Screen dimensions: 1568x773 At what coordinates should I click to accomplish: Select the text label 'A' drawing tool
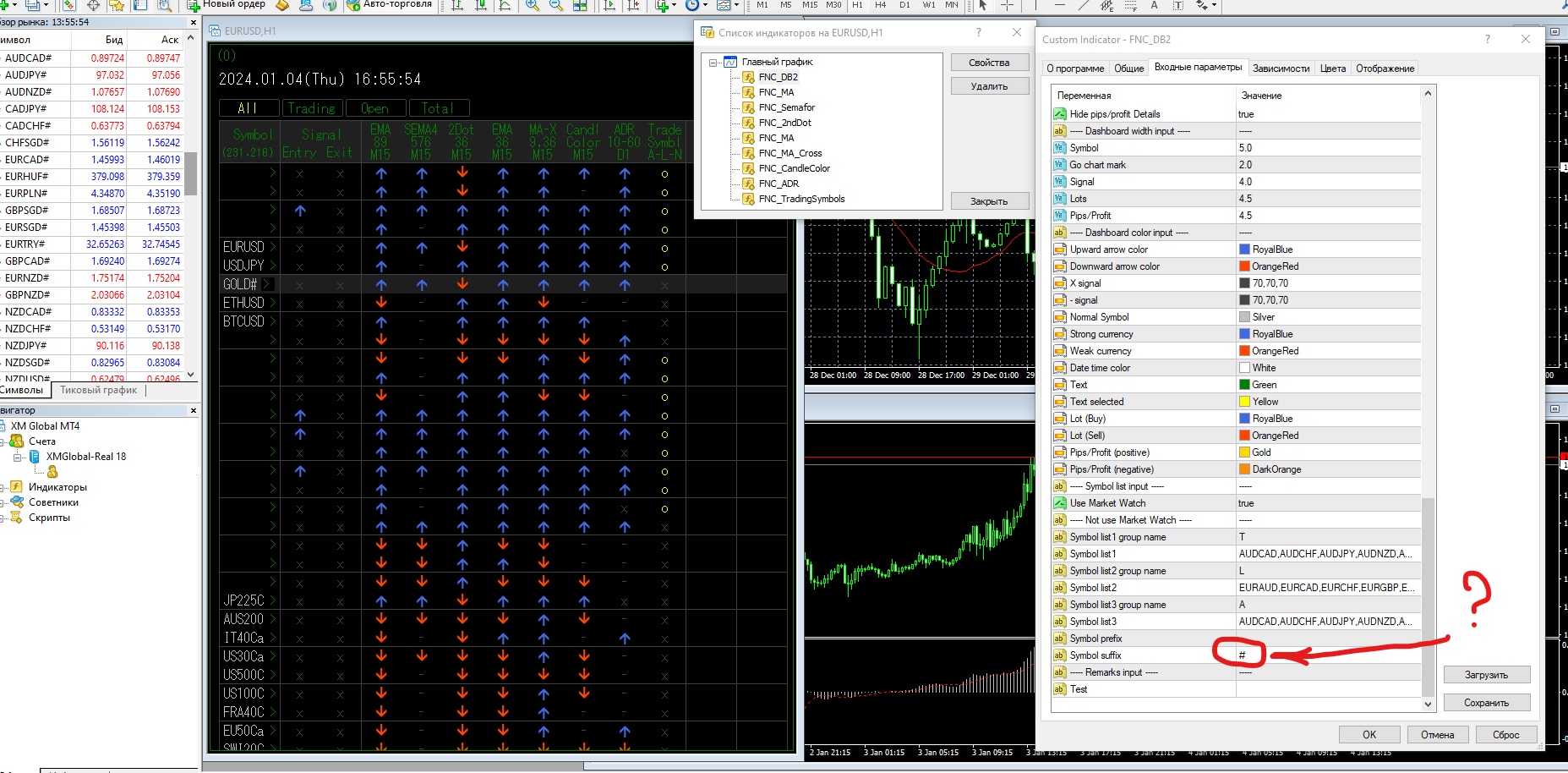click(x=1154, y=5)
